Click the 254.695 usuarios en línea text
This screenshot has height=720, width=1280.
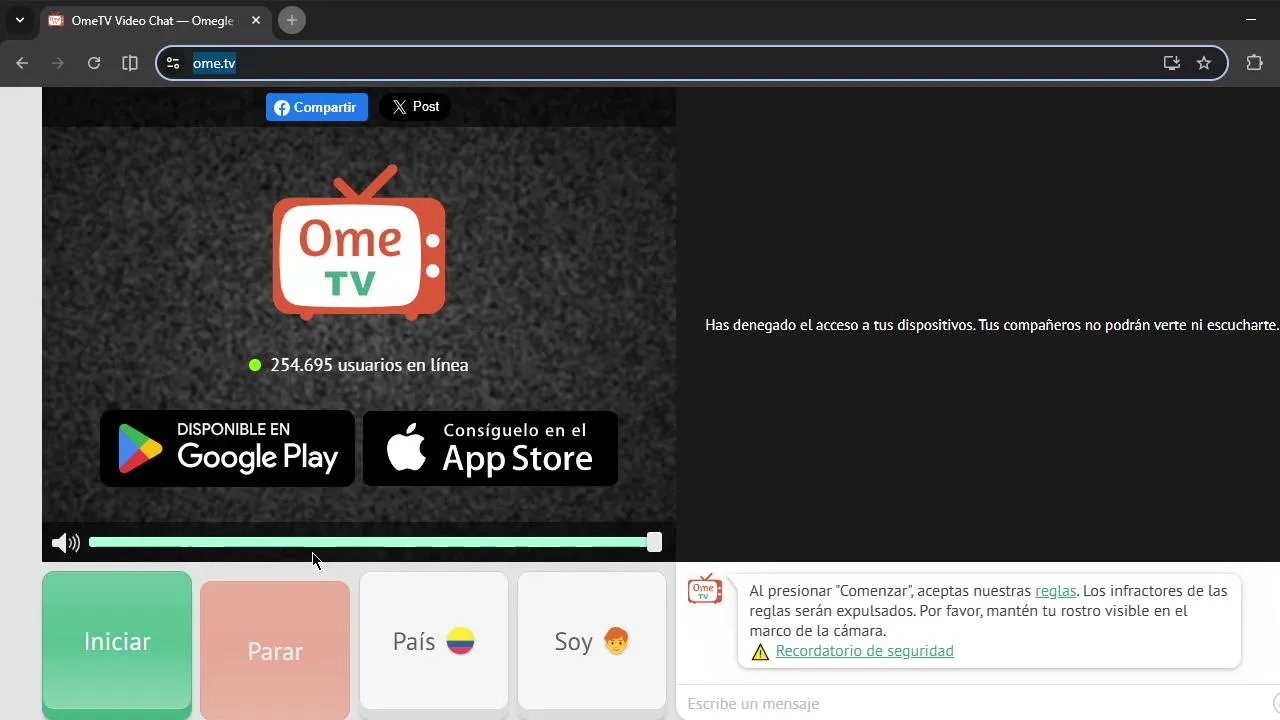click(369, 365)
